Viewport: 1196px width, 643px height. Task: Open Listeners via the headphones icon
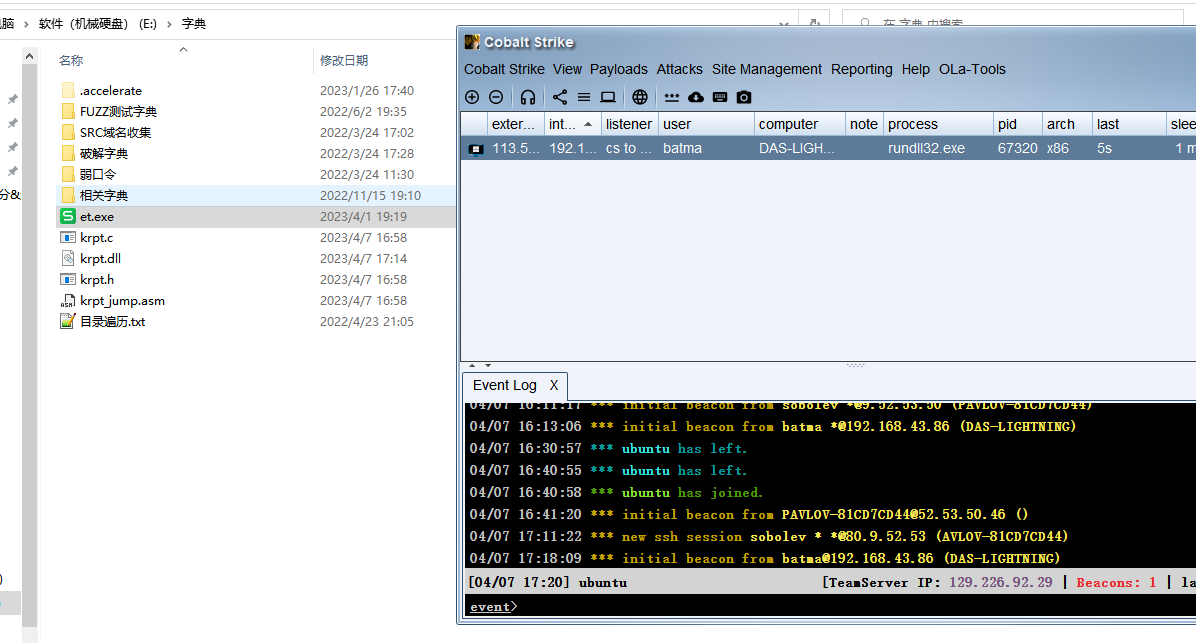tap(528, 97)
